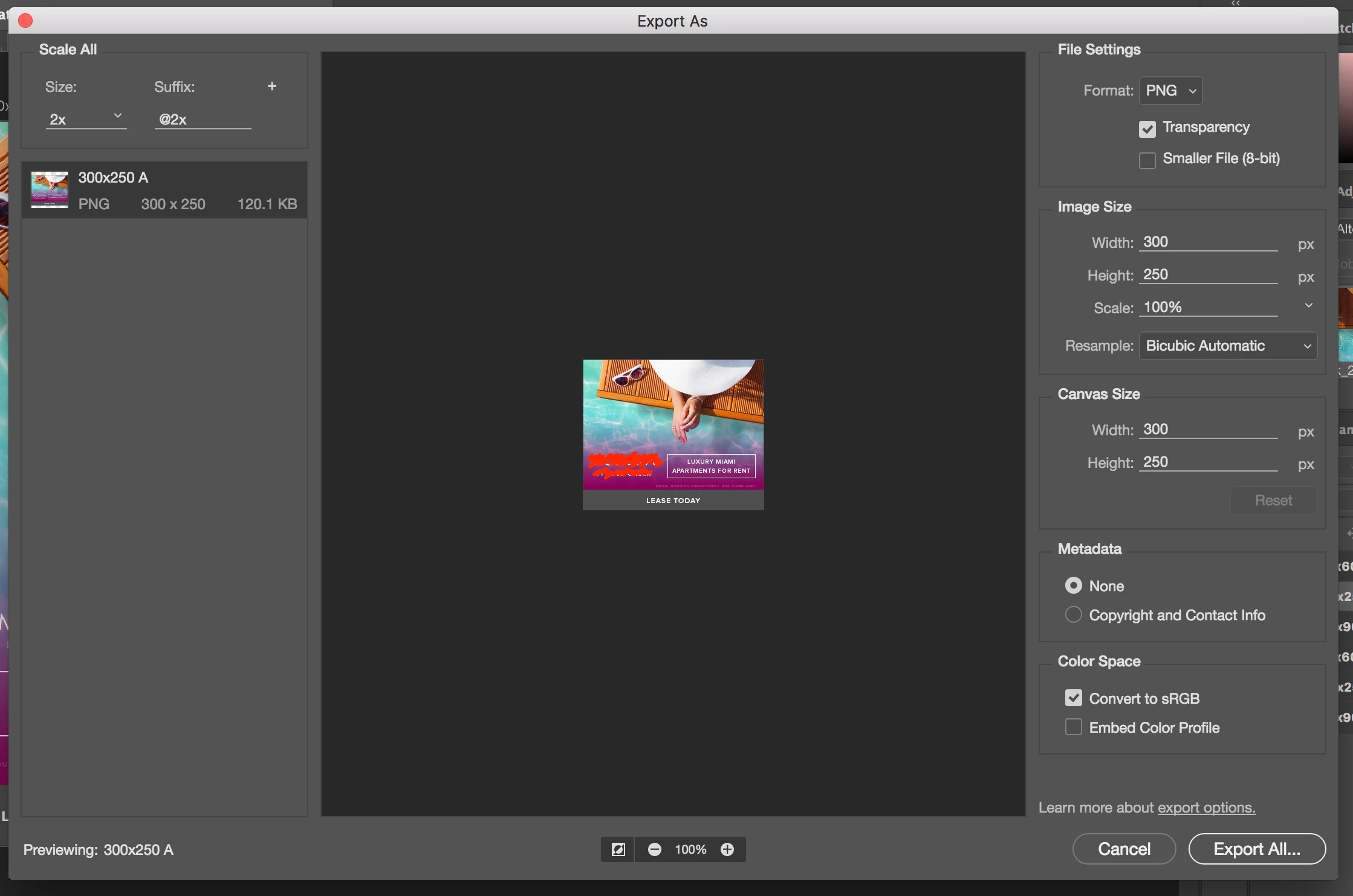This screenshot has height=896, width=1353.
Task: Select the 300x250 A asset thumbnail
Action: pos(50,190)
